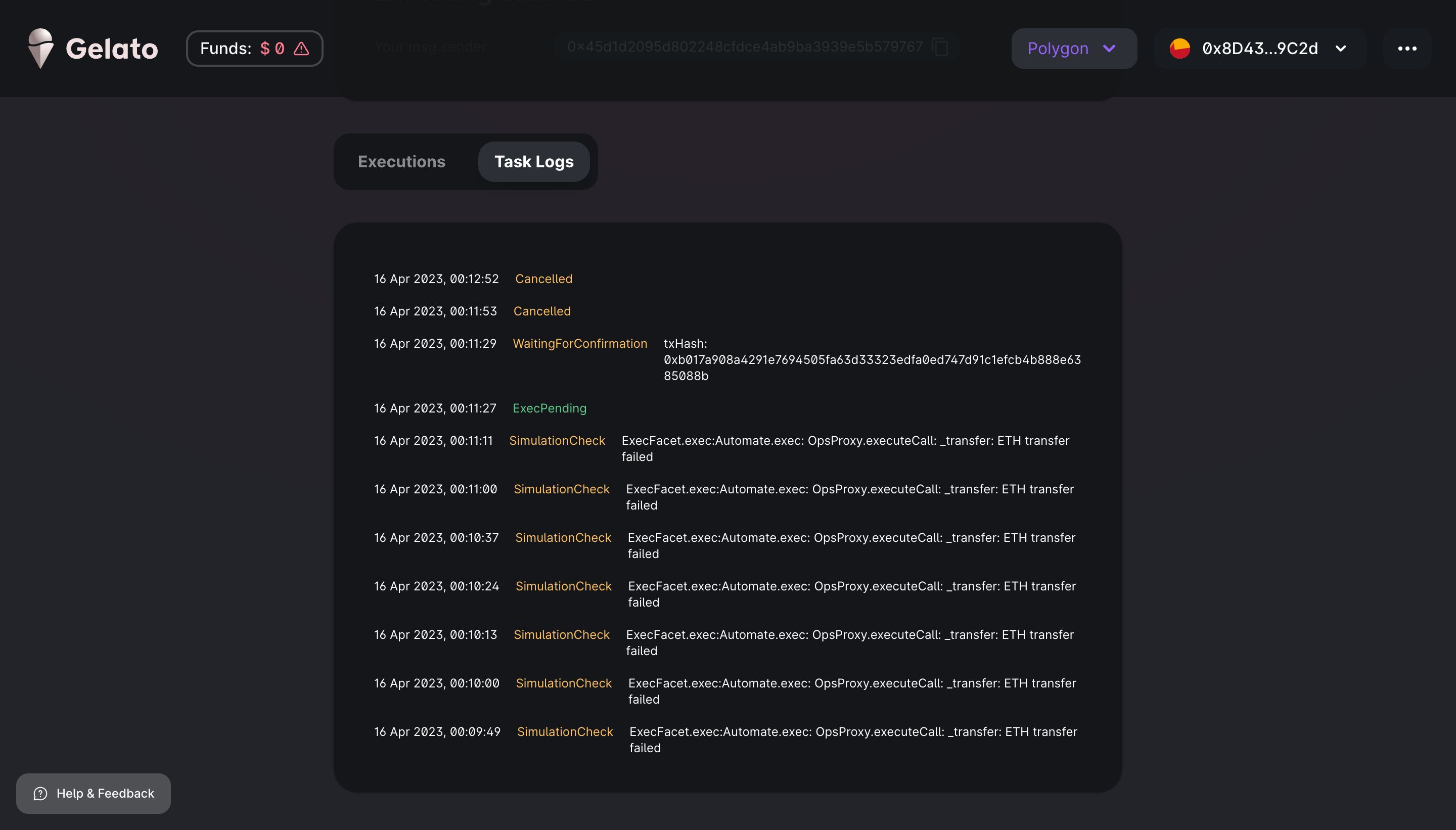
Task: Open Help & Feedback
Action: [x=94, y=794]
